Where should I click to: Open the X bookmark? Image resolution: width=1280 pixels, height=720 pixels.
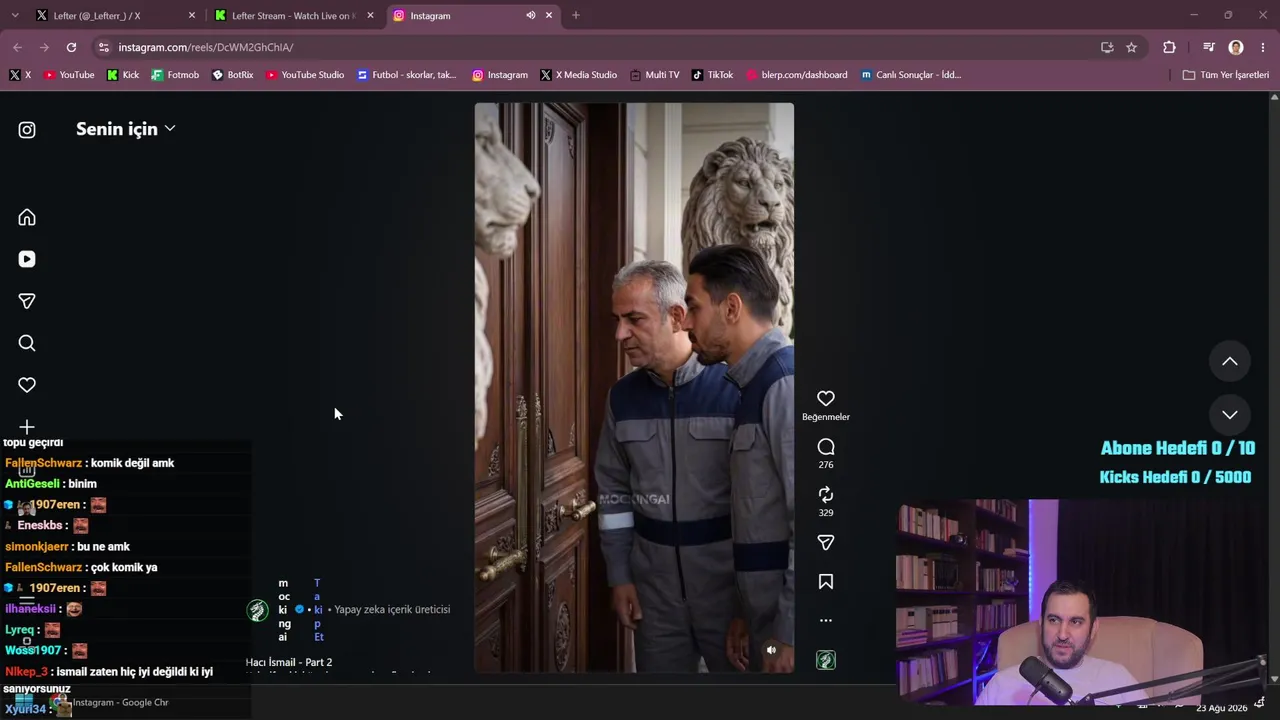(x=20, y=75)
